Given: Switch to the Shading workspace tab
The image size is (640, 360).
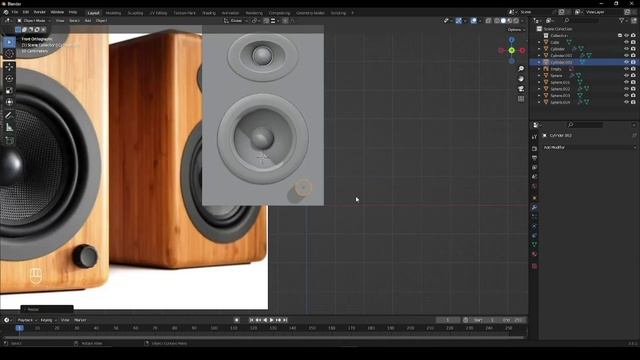Looking at the screenshot, I should point(209,13).
